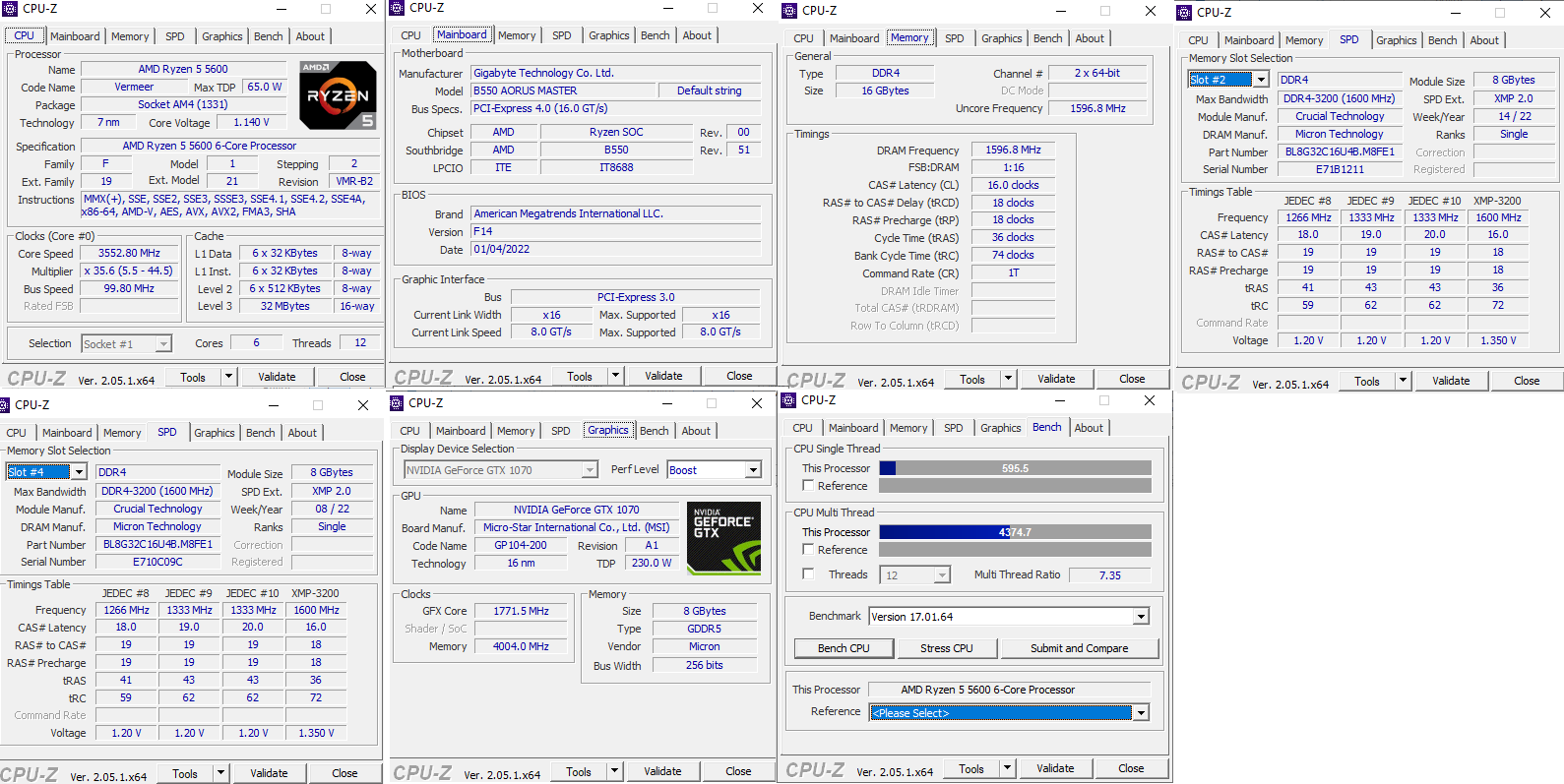This screenshot has width=1564, height=784.
Task: Expand Tools arrow in the Graphics window
Action: [x=614, y=772]
